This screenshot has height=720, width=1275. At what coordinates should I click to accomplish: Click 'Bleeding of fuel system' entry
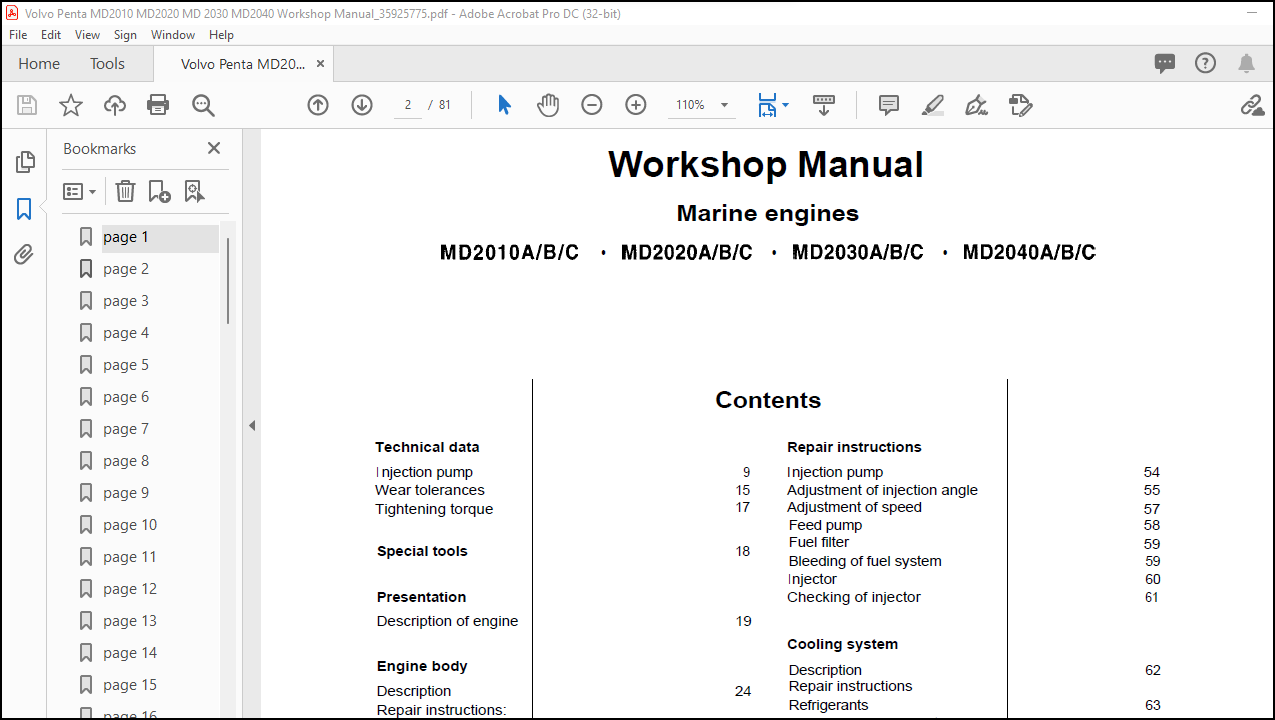[x=865, y=561]
